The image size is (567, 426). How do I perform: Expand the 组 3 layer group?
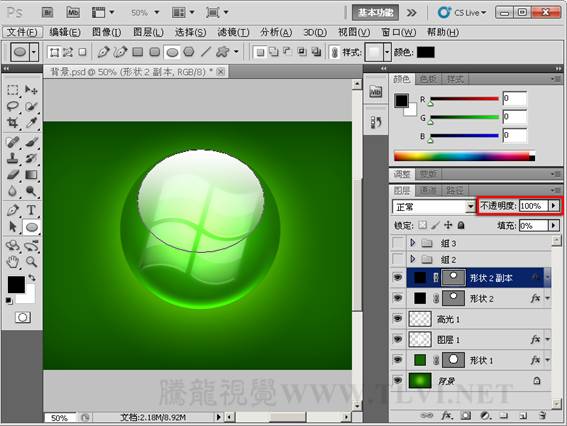(x=413, y=243)
